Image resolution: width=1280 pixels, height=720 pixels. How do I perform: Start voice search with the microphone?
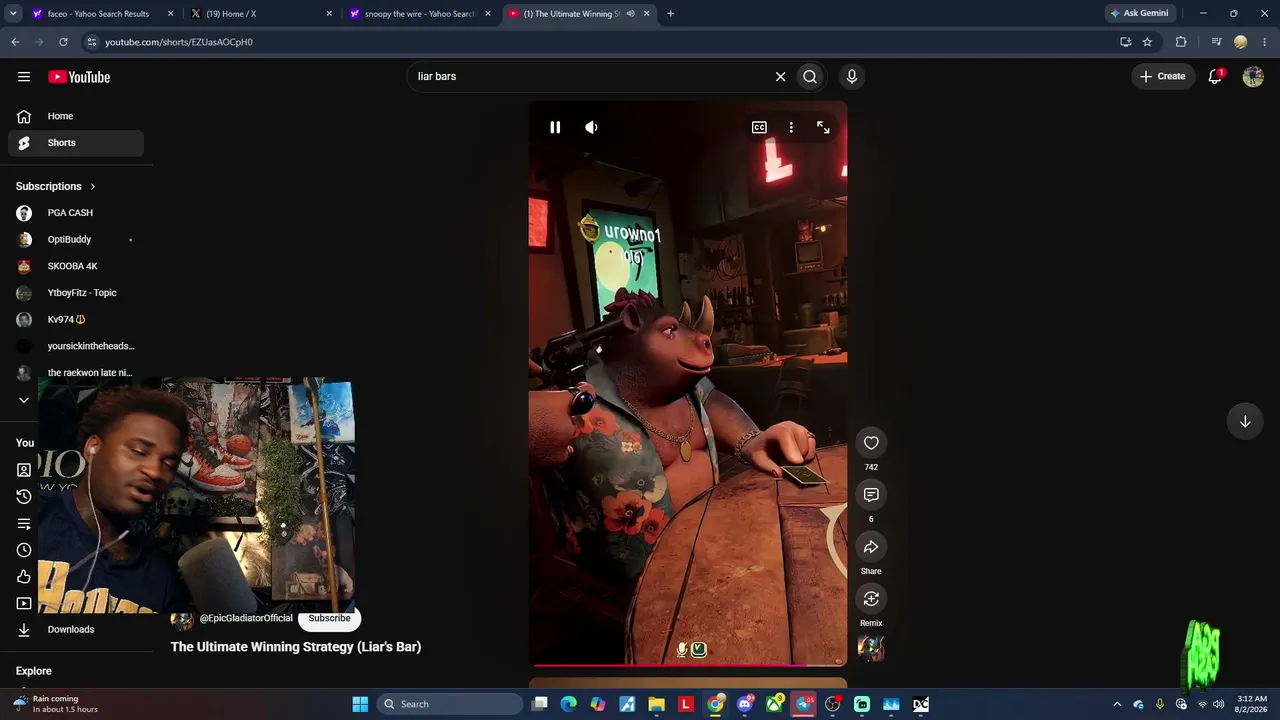click(852, 77)
